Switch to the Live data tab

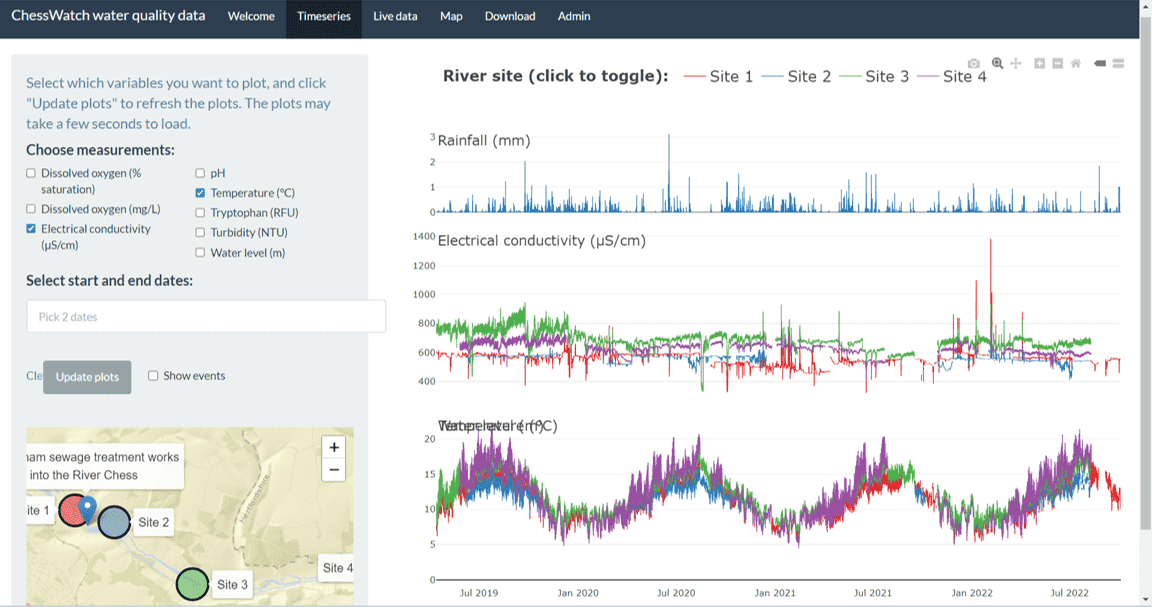coord(395,17)
